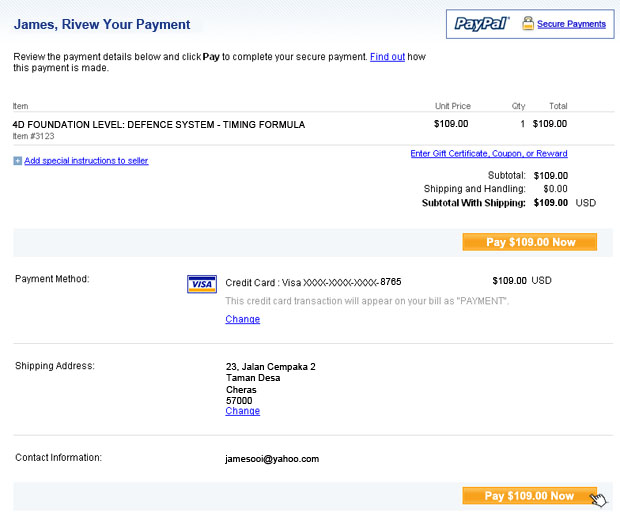Click the address line 23, Jalan Cempaka 2
620x513 pixels.
click(271, 367)
